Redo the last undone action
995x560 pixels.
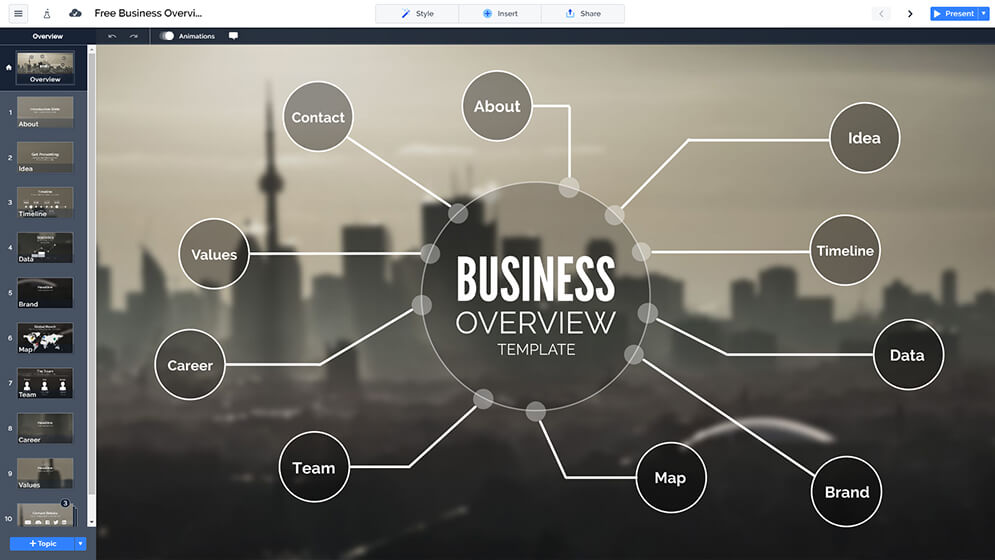point(133,36)
